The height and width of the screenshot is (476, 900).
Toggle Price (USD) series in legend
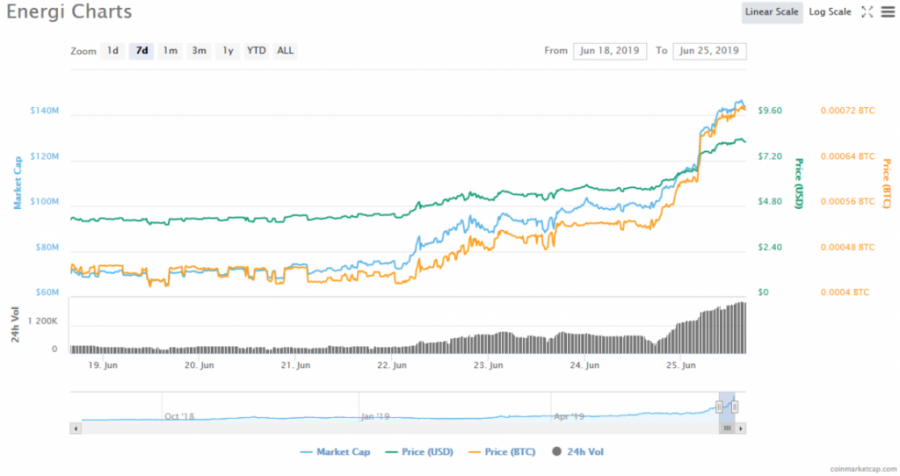point(420,452)
